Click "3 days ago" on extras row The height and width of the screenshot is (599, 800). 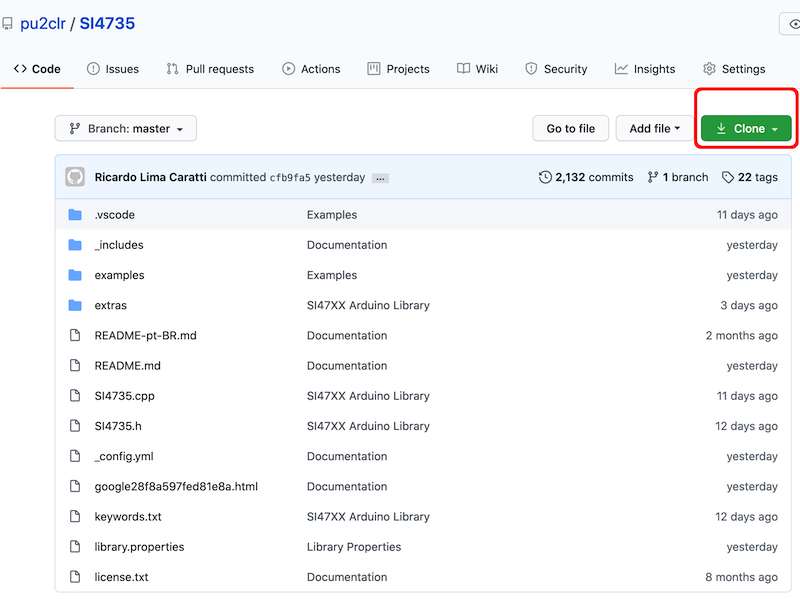pos(748,305)
